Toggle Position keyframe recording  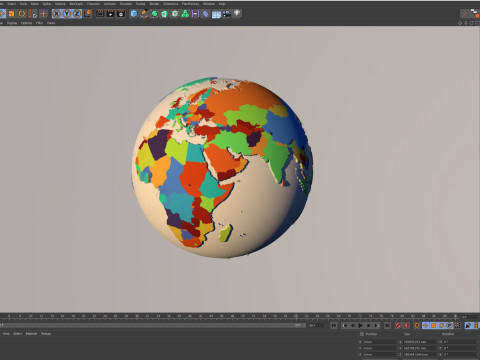point(425,325)
